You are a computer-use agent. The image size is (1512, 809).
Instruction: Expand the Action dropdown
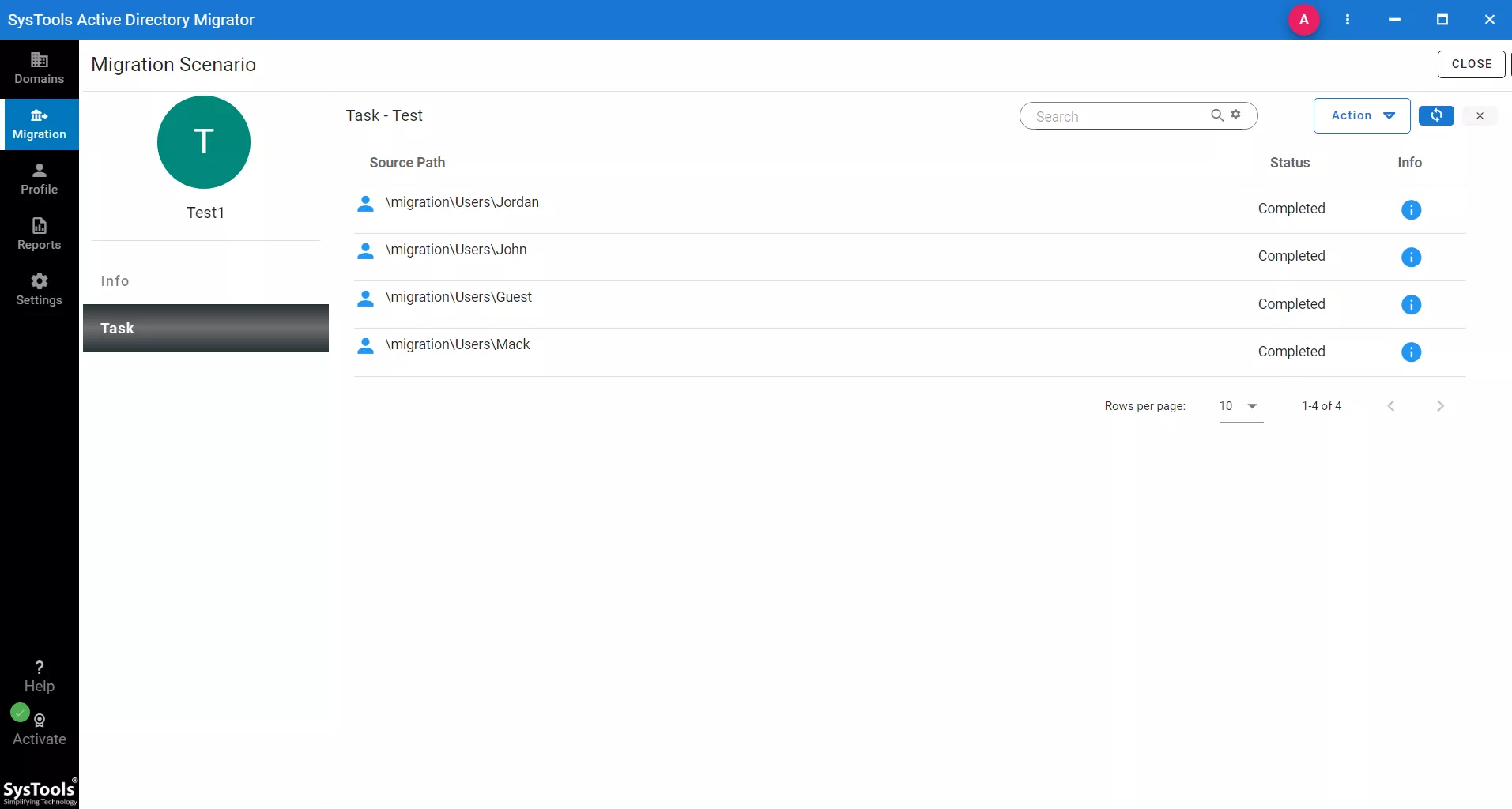[1361, 115]
